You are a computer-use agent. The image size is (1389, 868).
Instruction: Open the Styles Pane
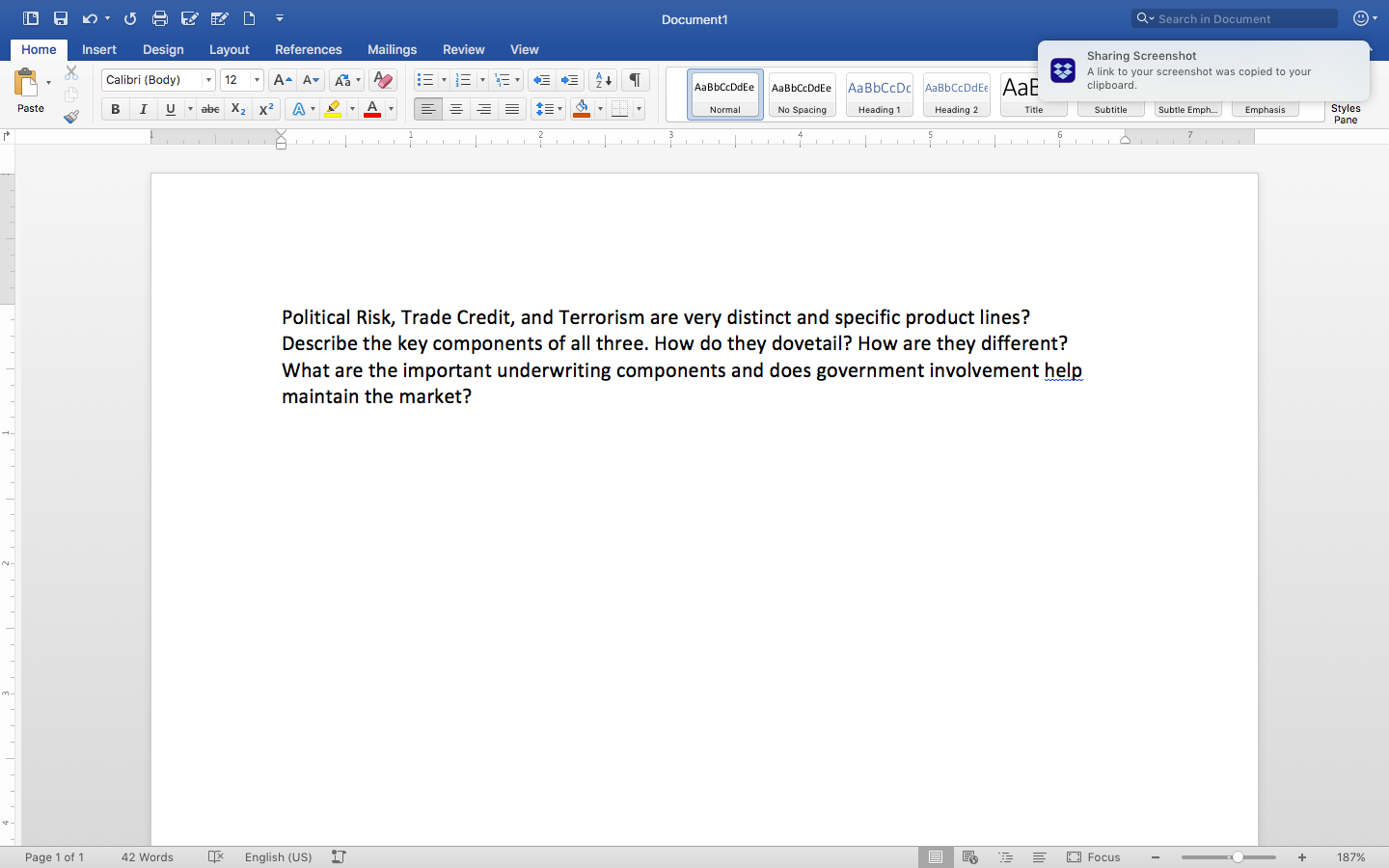click(x=1346, y=116)
